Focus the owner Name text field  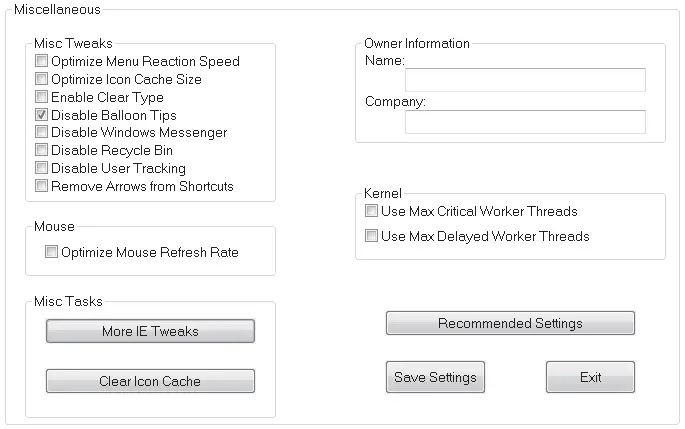pos(525,80)
